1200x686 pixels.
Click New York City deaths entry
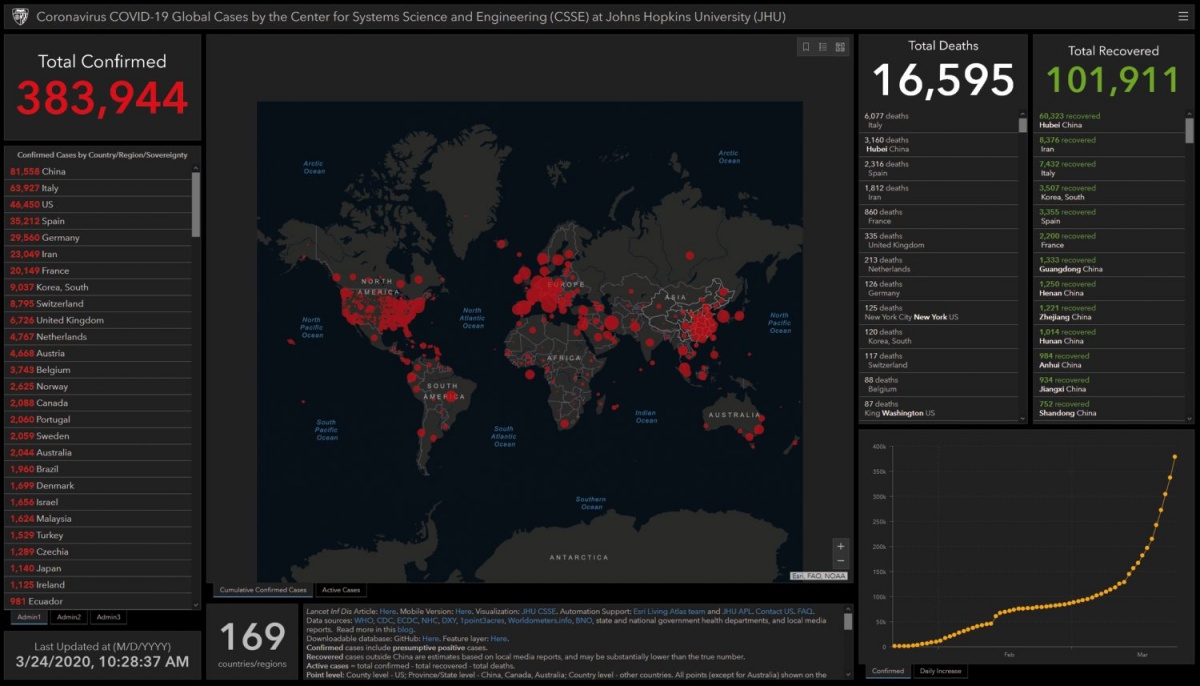pyautogui.click(x=939, y=312)
